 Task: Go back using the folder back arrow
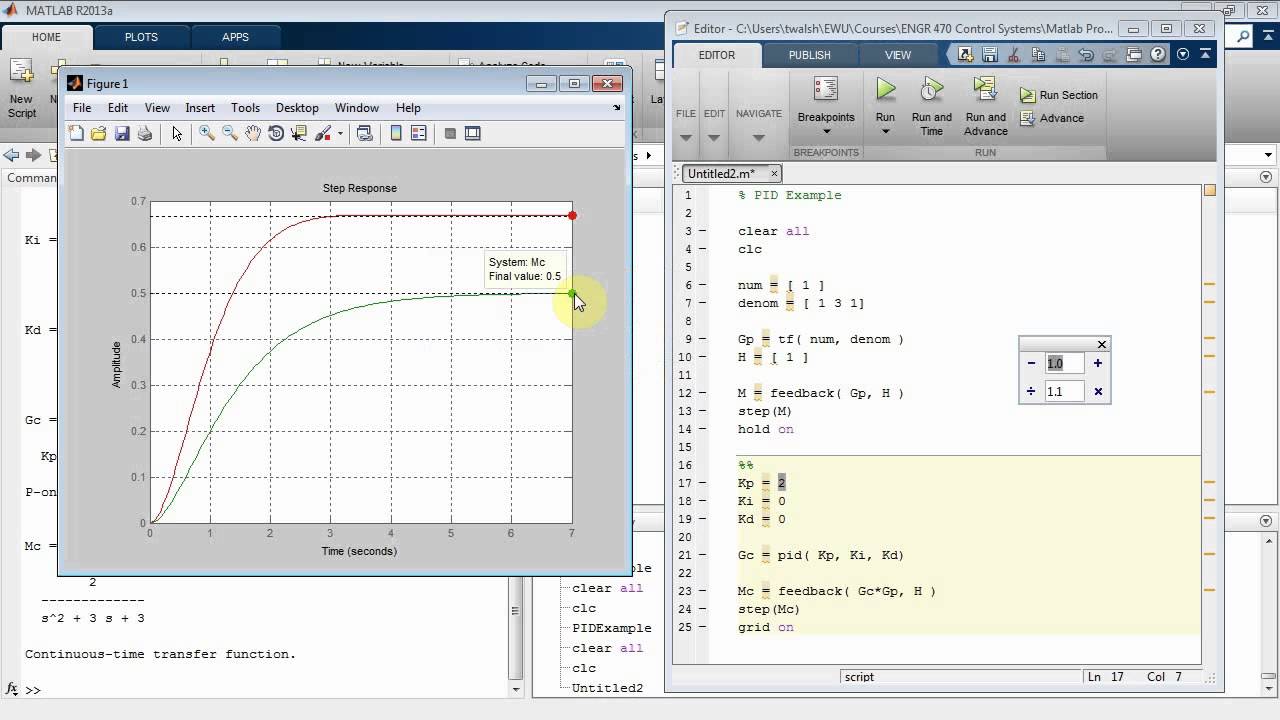tap(11, 155)
